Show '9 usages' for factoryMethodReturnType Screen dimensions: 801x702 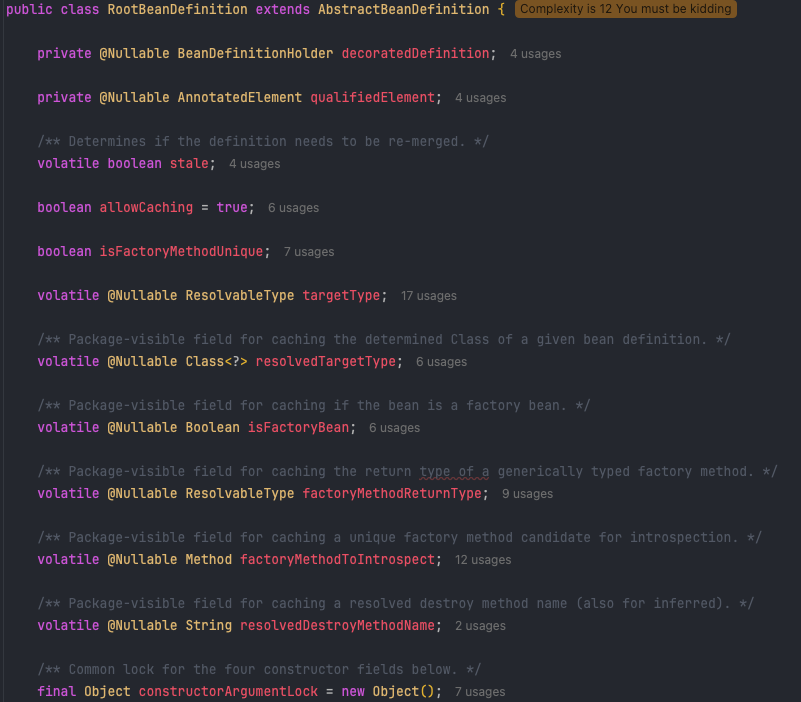(527, 494)
